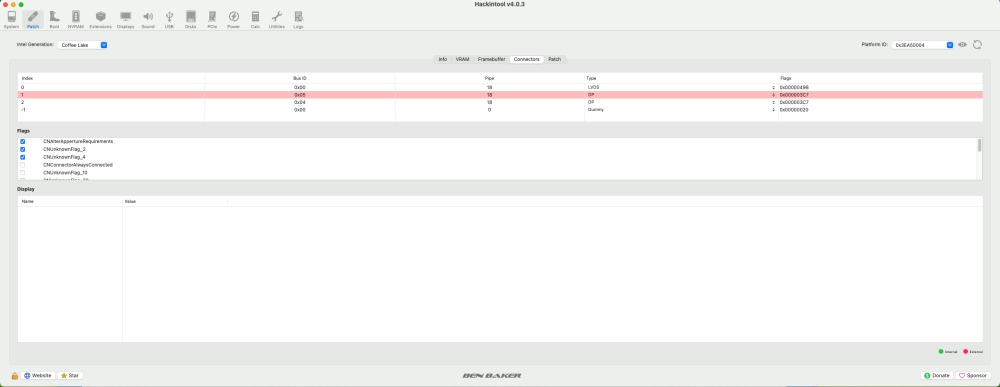Open the Power section
Image resolution: width=1000 pixels, height=387 pixels.
click(233, 20)
